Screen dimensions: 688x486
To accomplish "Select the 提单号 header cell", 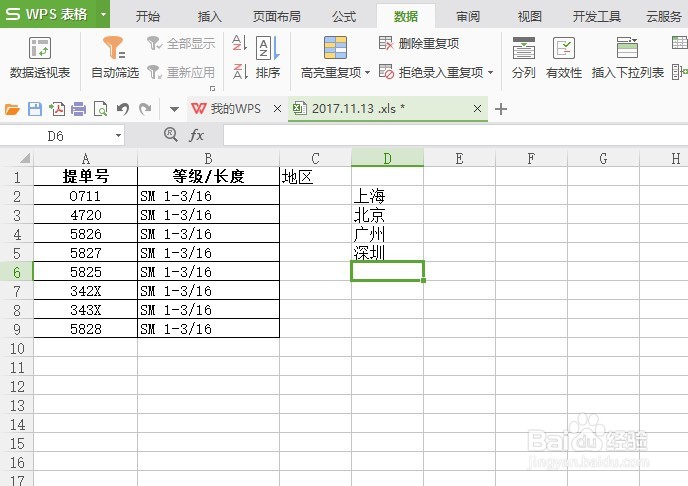I will click(x=86, y=177).
